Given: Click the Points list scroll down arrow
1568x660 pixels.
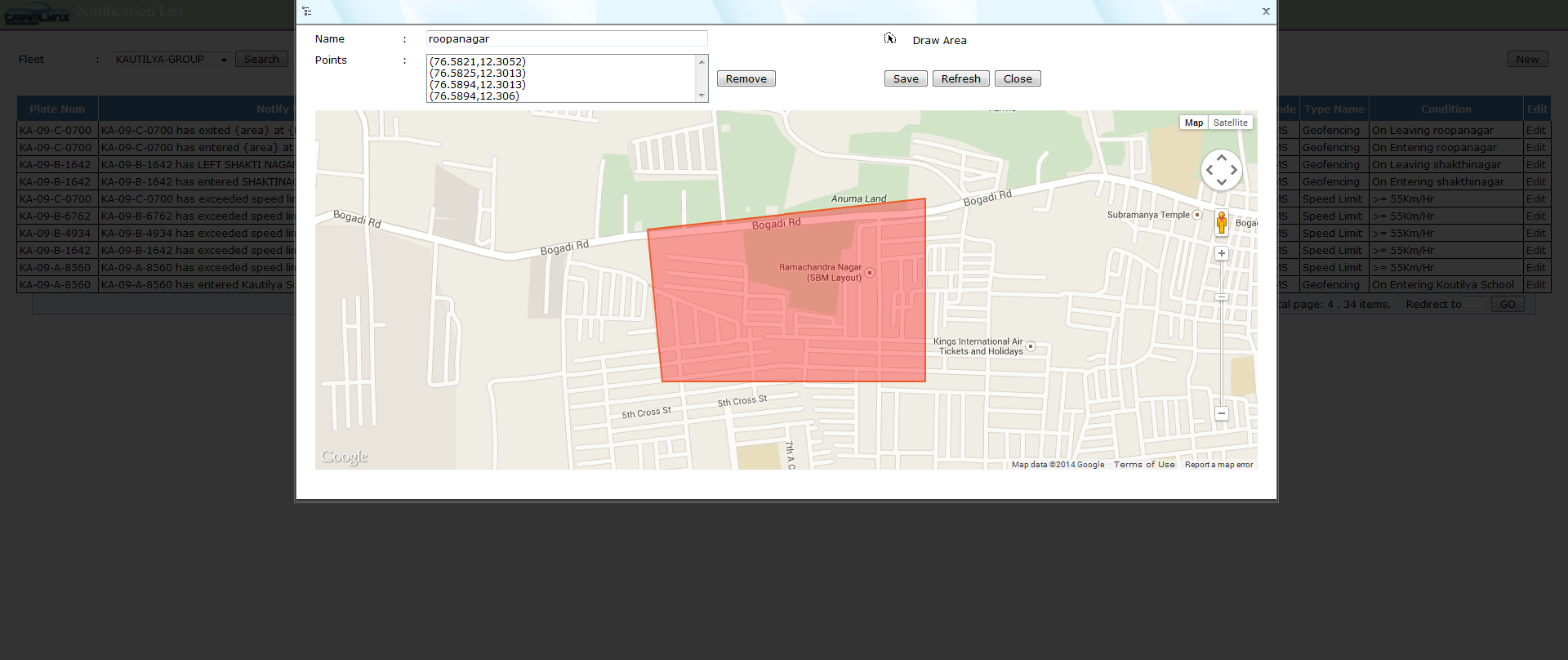Looking at the screenshot, I should click(x=702, y=96).
